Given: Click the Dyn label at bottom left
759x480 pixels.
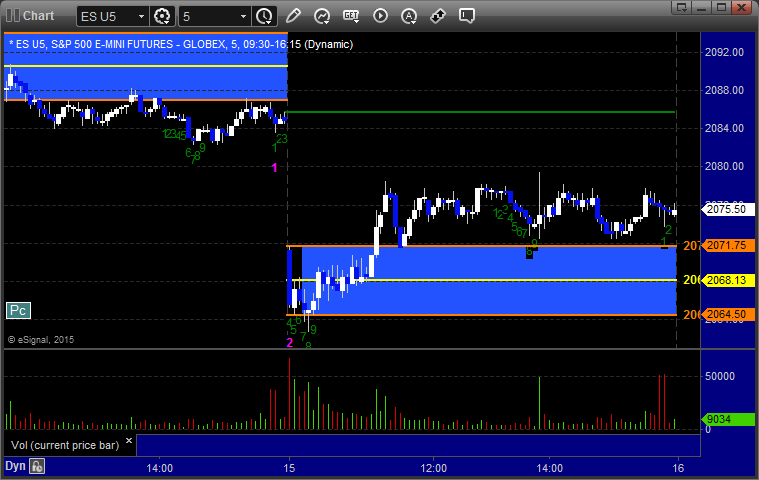Looking at the screenshot, I should pyautogui.click(x=15, y=466).
